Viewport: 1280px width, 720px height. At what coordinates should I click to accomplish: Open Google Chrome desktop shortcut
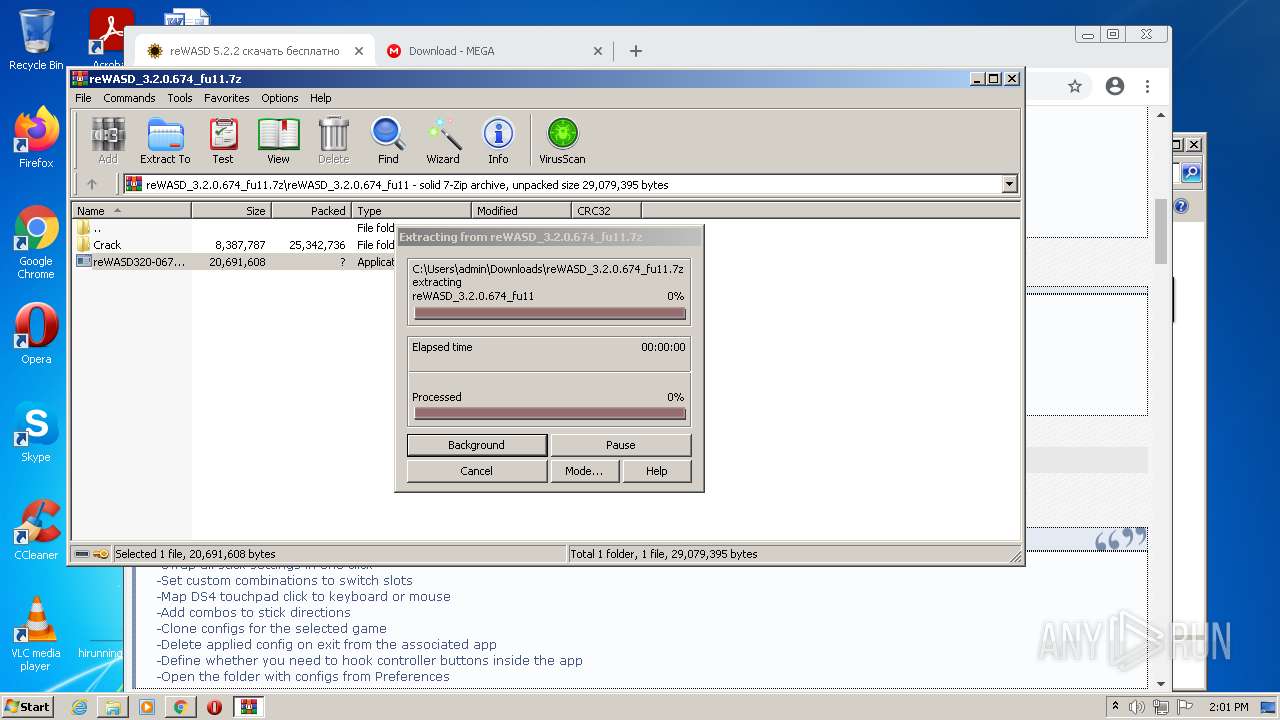(x=36, y=243)
